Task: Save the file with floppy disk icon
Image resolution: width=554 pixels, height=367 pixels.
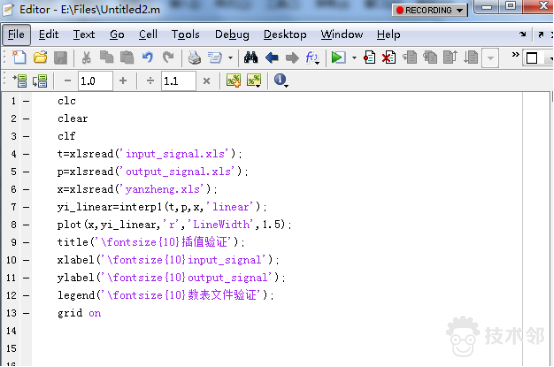Action: 60,58
